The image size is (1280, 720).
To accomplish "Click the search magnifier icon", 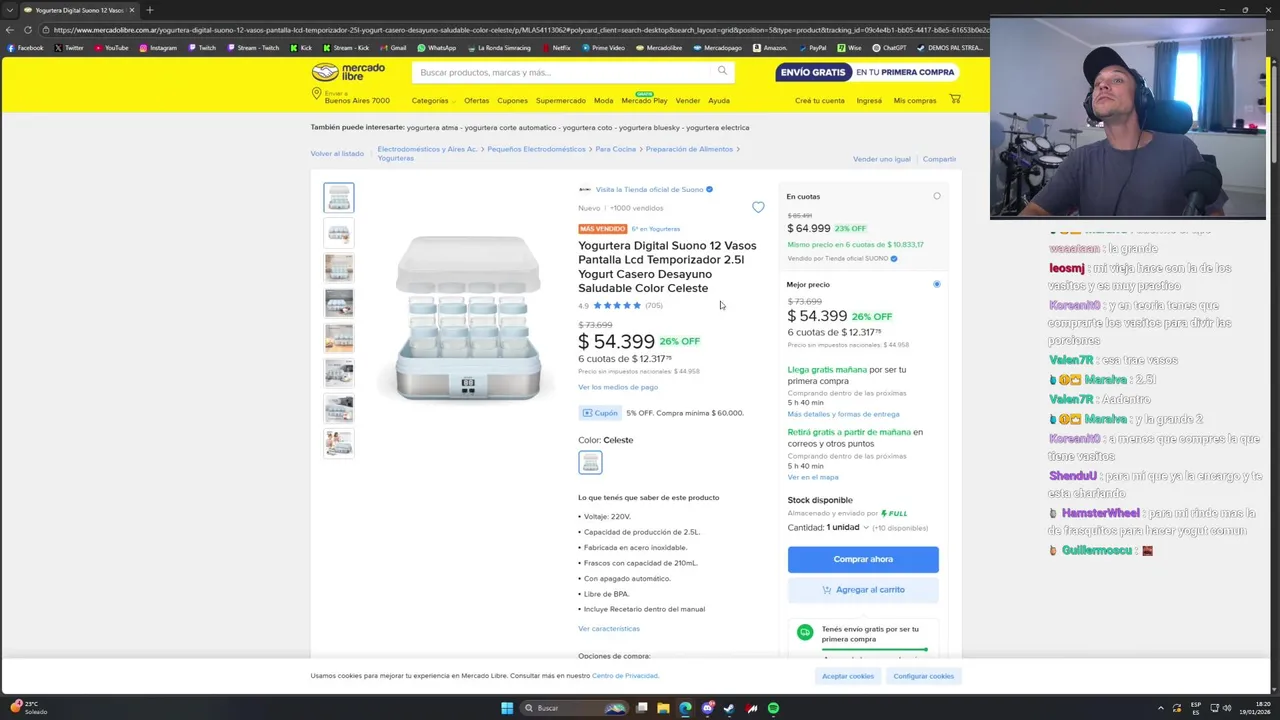I will click(x=722, y=71).
